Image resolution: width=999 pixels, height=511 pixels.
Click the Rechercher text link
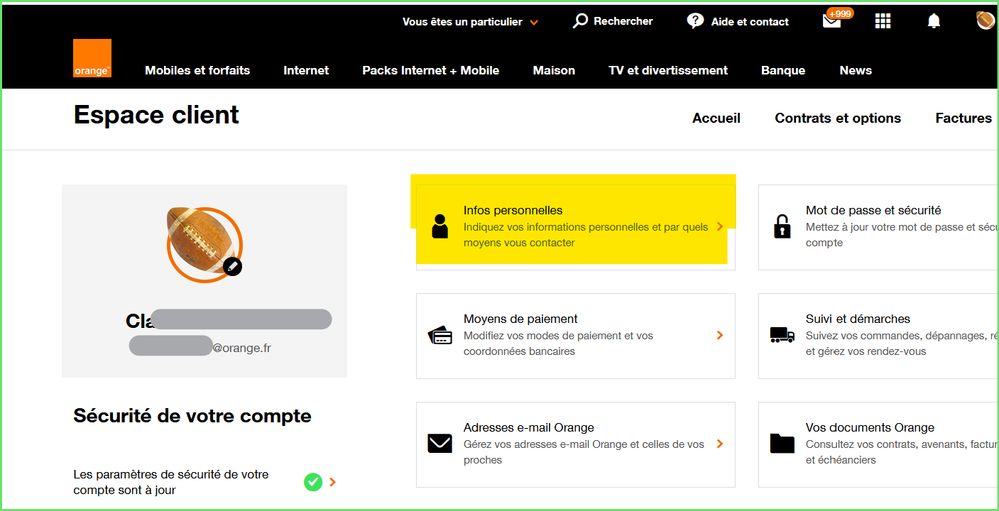click(x=623, y=21)
